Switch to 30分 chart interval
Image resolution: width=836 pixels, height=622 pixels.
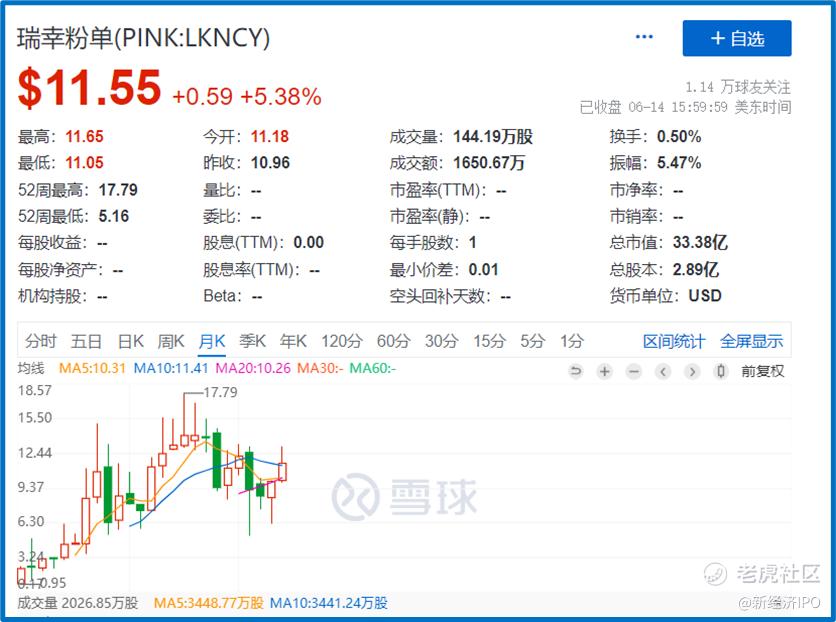(x=441, y=341)
